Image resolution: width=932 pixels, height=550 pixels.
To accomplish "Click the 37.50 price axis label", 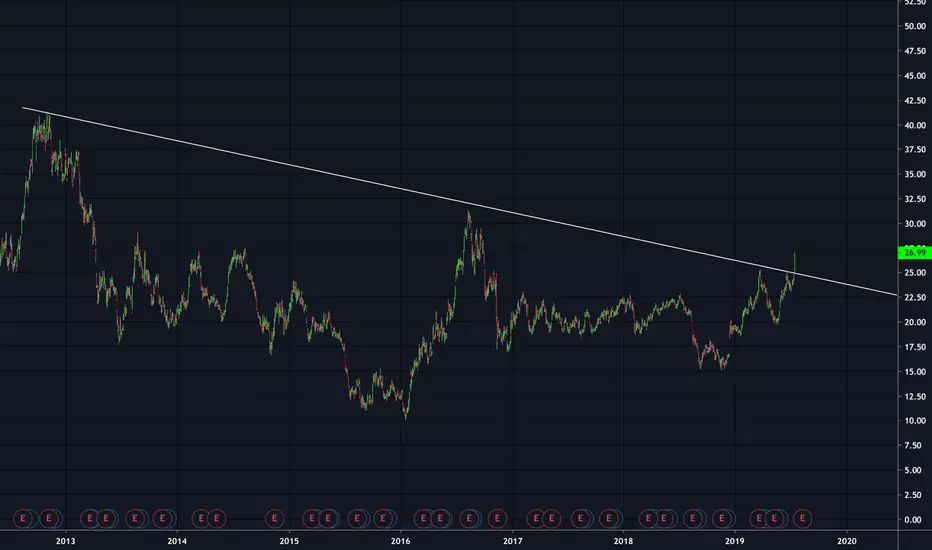I will [x=915, y=149].
